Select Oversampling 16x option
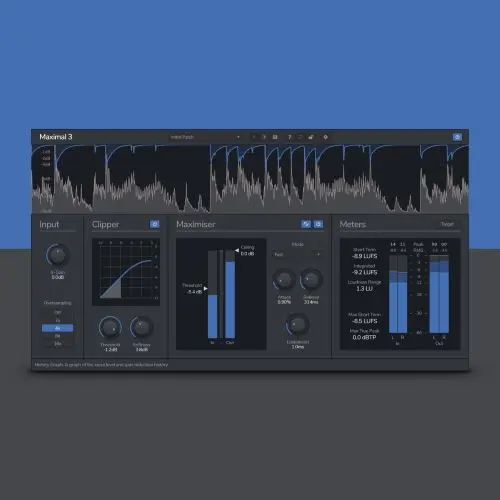500x500 pixels. click(58, 344)
